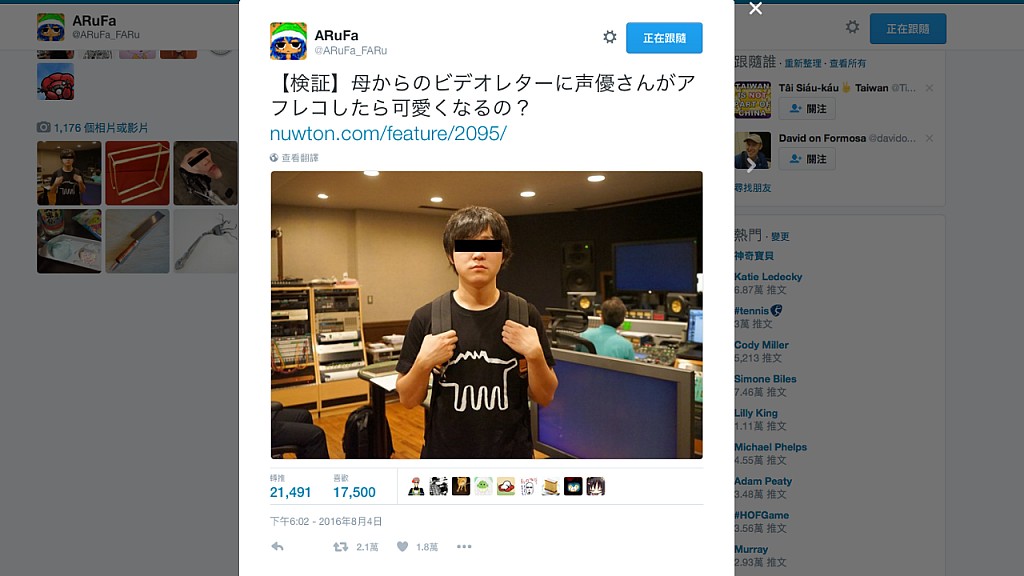Like the tweet with heart icon
This screenshot has height=576, width=1024.
tap(402, 547)
